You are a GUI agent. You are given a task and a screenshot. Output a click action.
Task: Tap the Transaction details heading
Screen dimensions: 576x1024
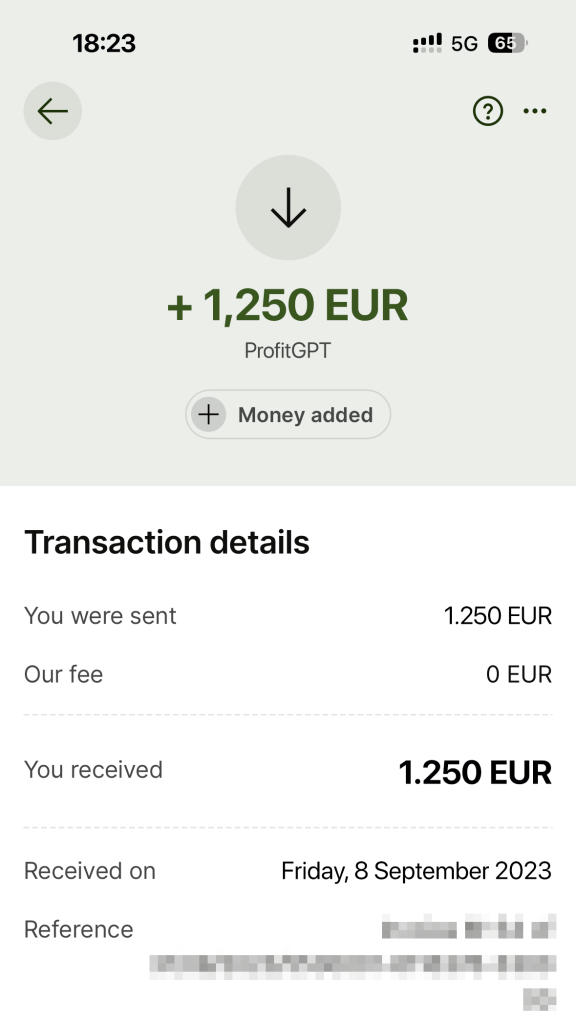[x=167, y=542]
